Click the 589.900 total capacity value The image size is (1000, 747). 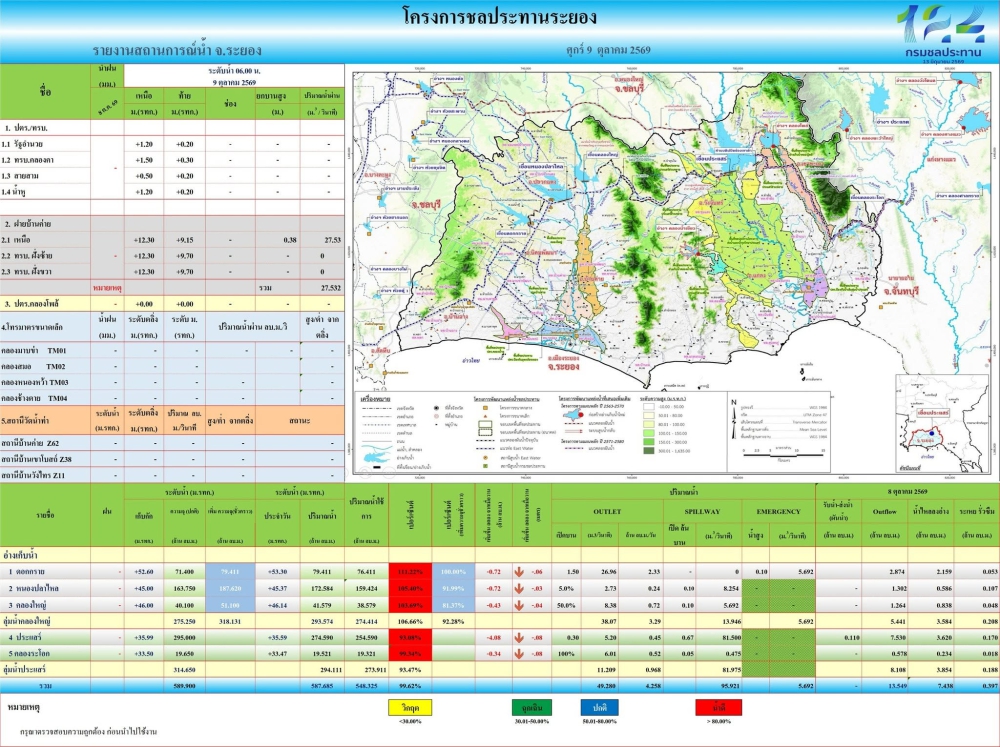tap(184, 686)
